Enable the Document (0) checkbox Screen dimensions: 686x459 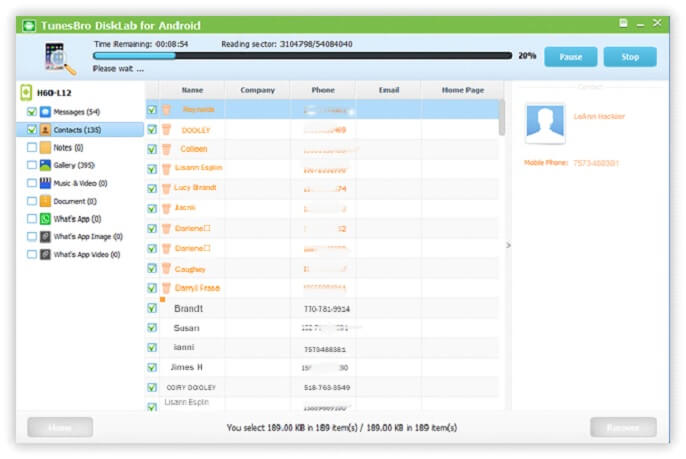tap(32, 201)
